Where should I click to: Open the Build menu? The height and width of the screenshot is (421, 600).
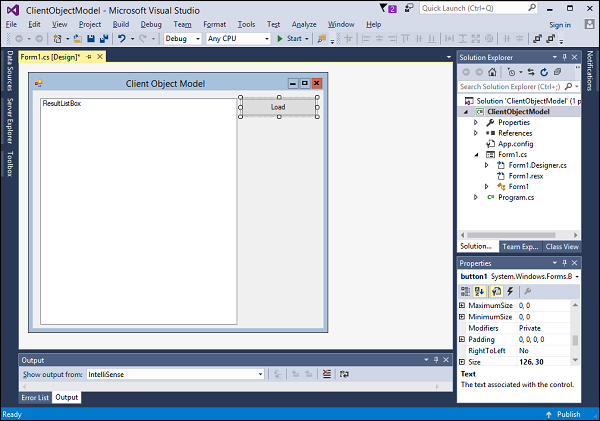[120, 23]
